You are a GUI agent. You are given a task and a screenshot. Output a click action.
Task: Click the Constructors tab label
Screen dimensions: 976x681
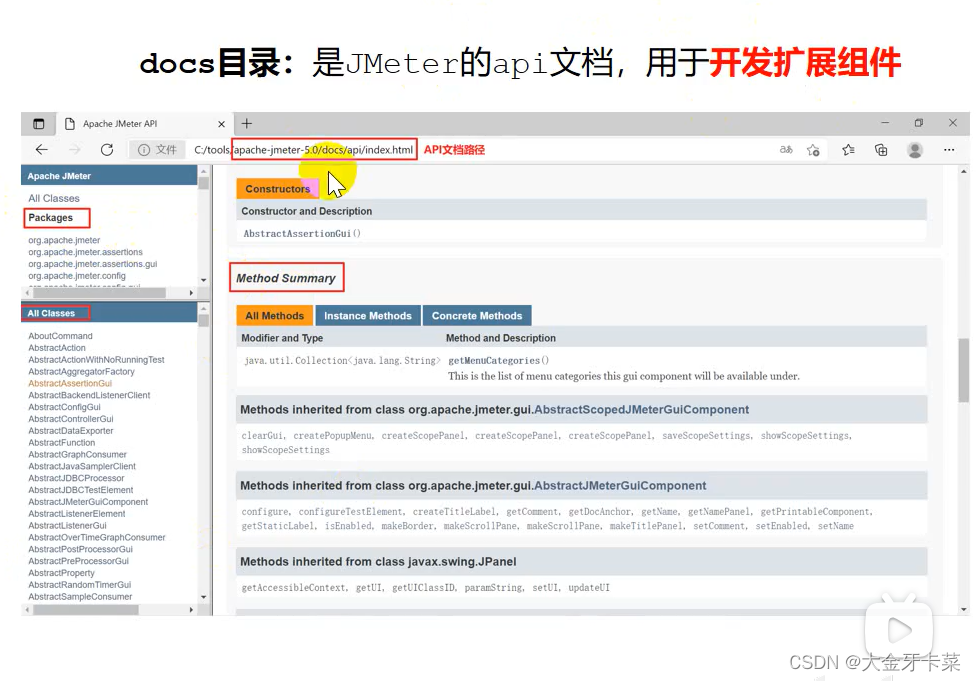(x=278, y=189)
